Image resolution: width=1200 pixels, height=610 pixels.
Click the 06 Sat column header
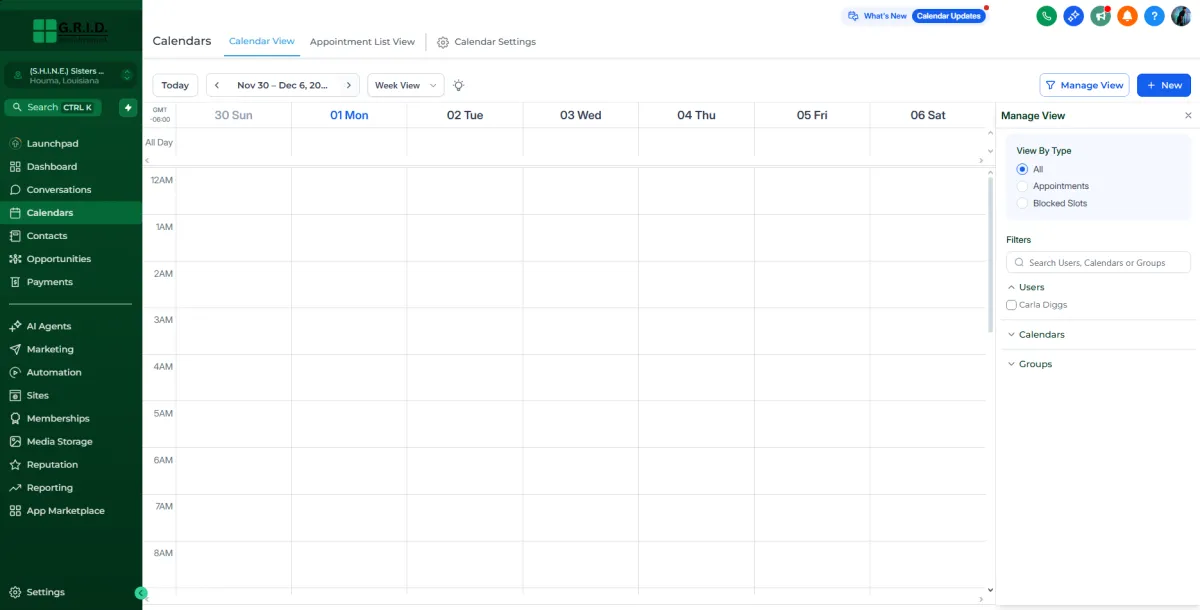[x=927, y=115]
